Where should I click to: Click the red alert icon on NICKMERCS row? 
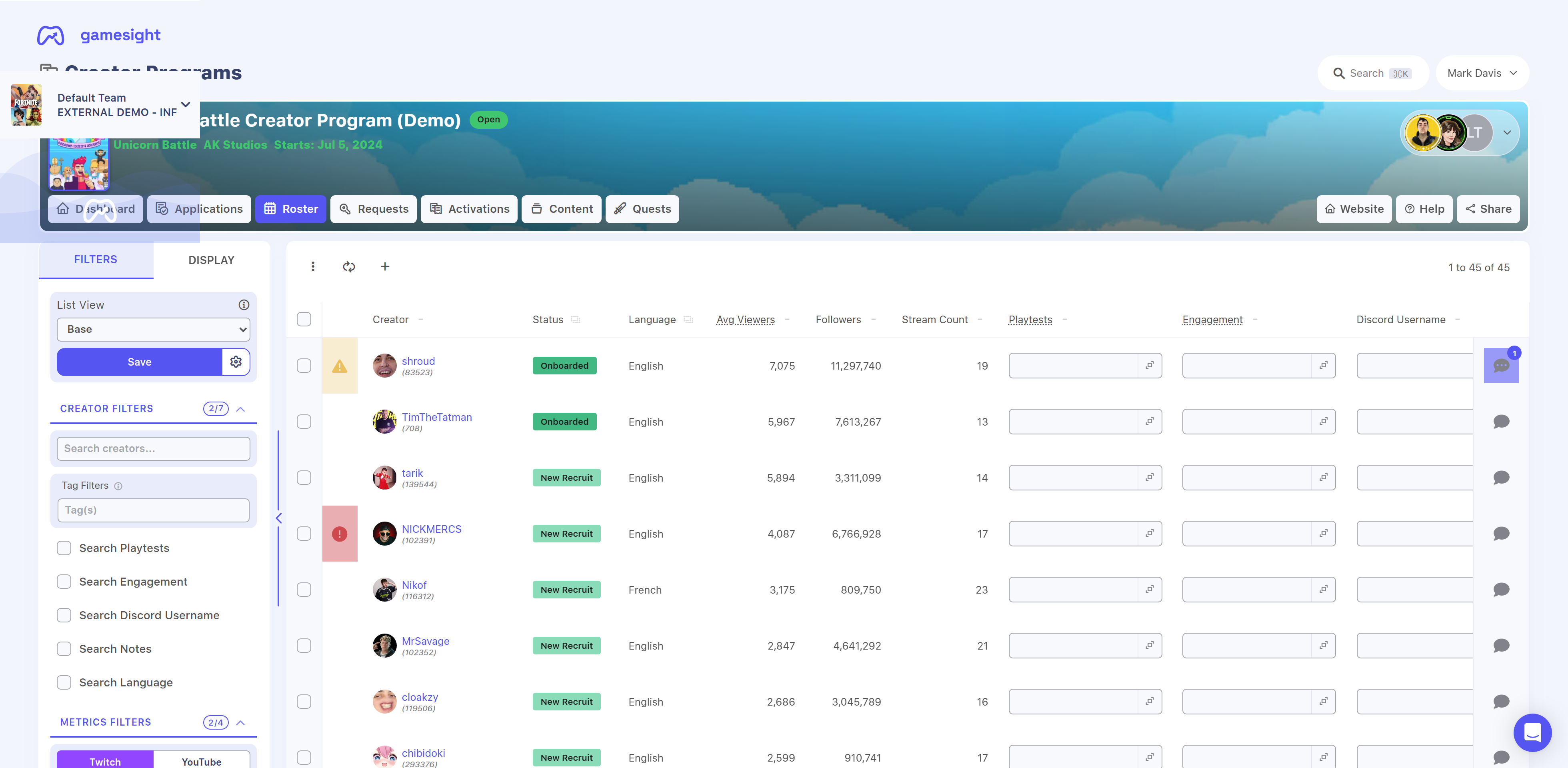(x=340, y=534)
